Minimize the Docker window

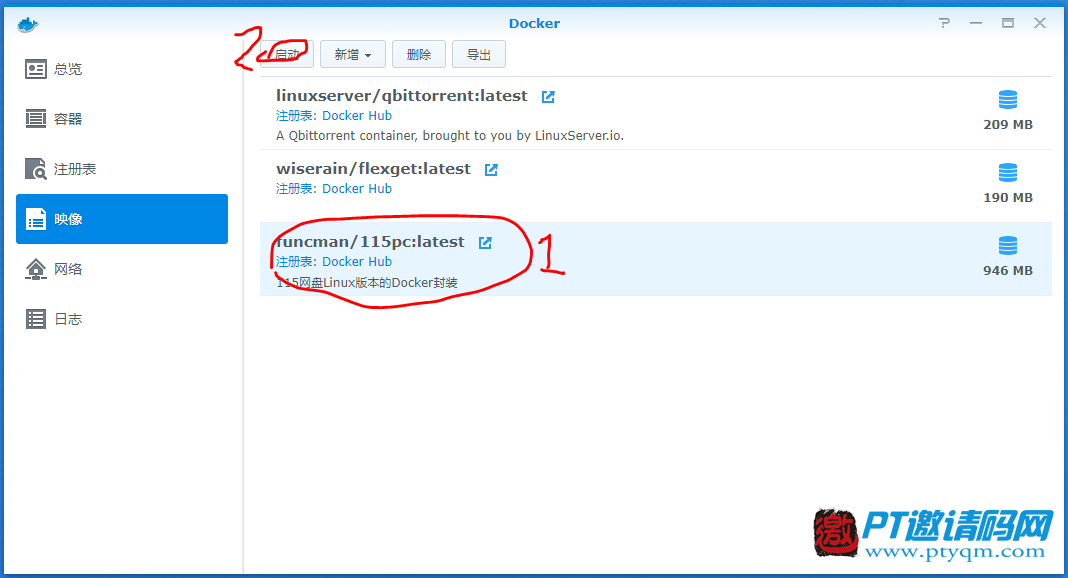pos(976,23)
